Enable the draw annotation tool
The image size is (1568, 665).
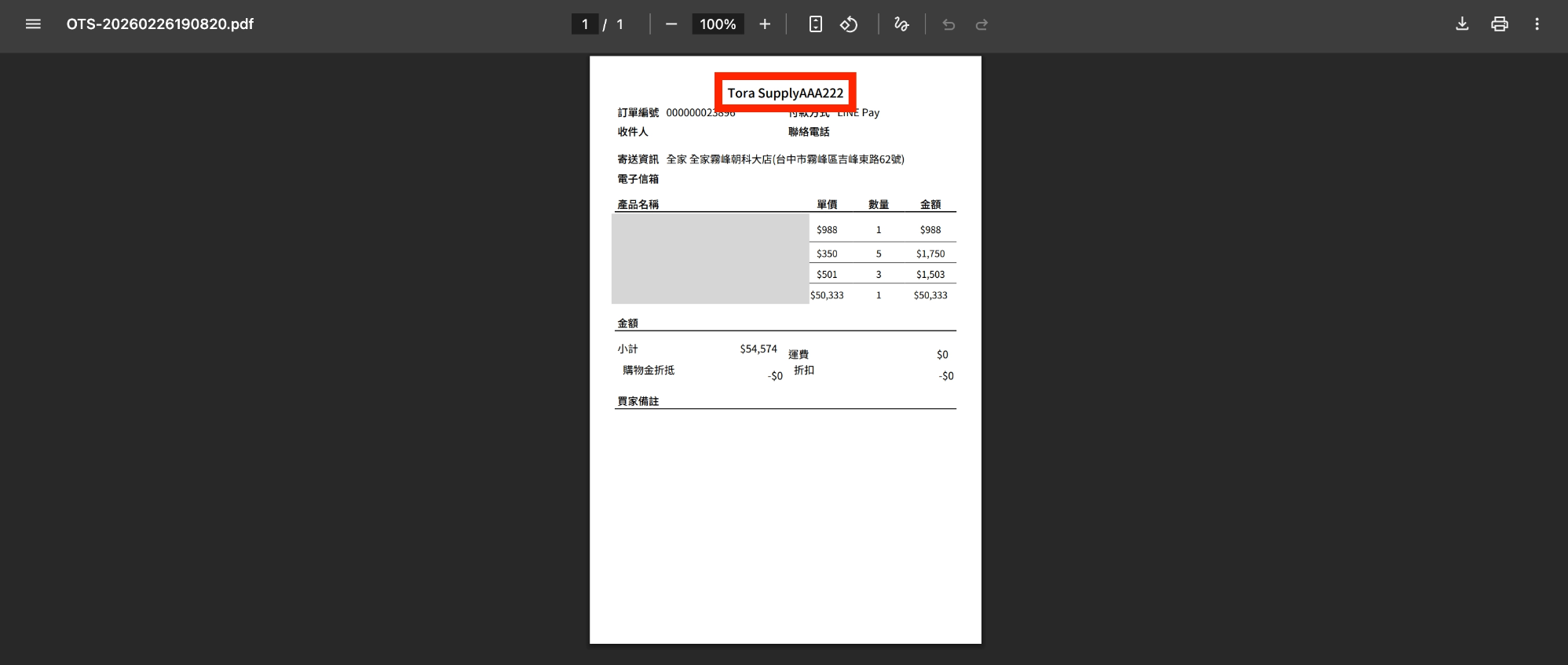point(901,24)
